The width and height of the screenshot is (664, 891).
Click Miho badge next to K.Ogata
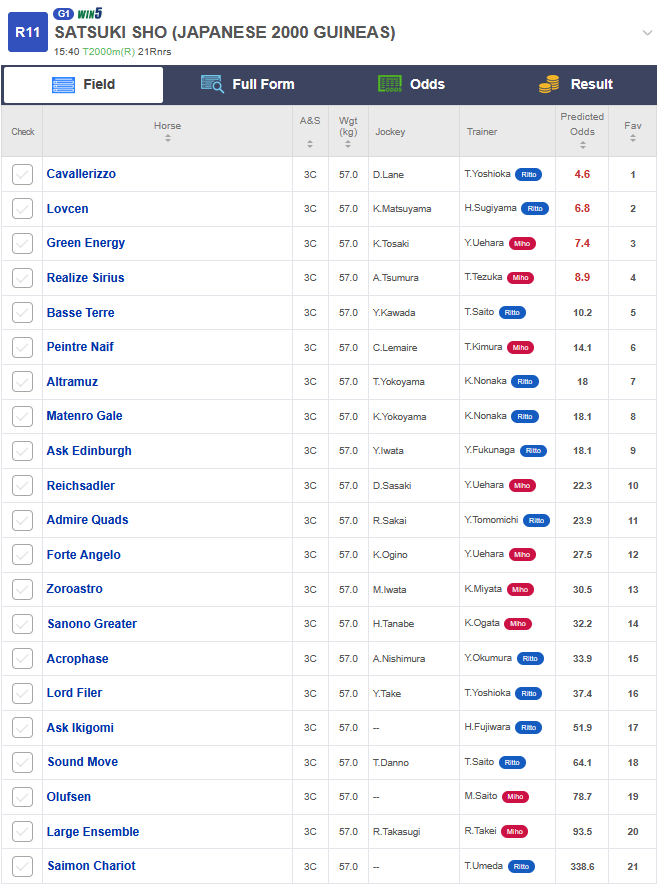click(x=517, y=624)
